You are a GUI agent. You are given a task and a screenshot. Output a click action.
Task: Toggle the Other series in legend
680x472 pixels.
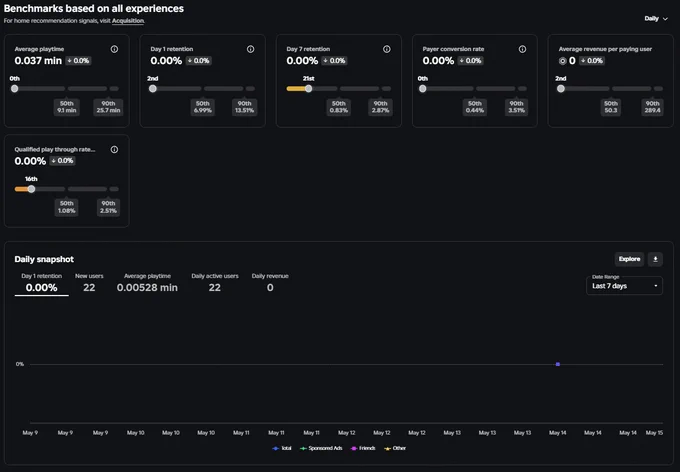395,448
